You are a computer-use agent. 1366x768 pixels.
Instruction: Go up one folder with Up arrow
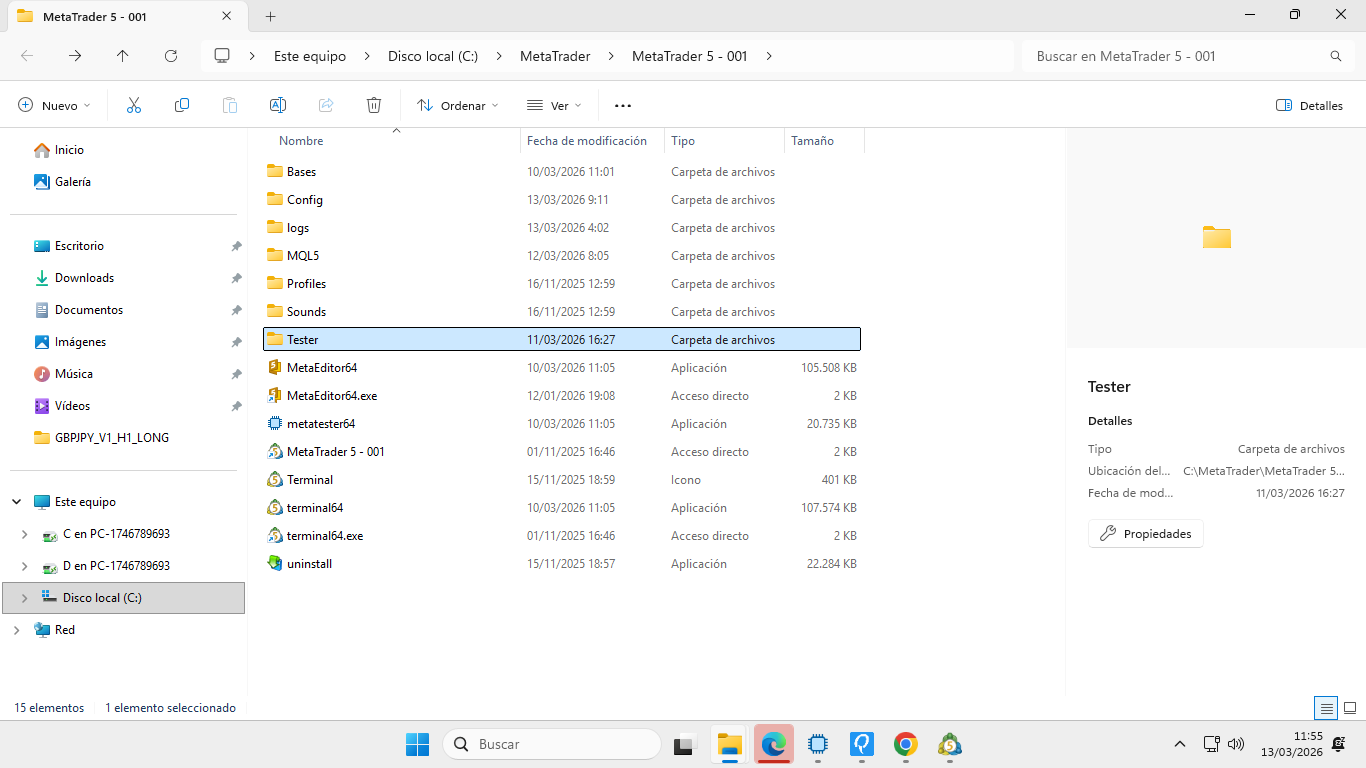[123, 56]
